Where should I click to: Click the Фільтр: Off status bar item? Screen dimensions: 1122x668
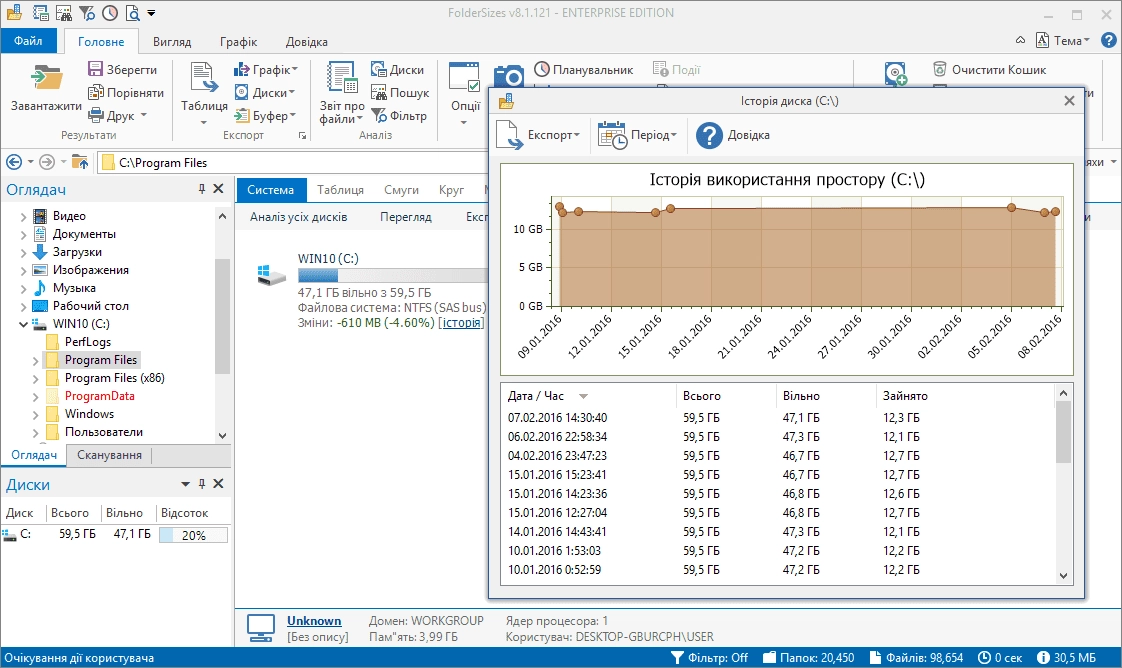[709, 658]
